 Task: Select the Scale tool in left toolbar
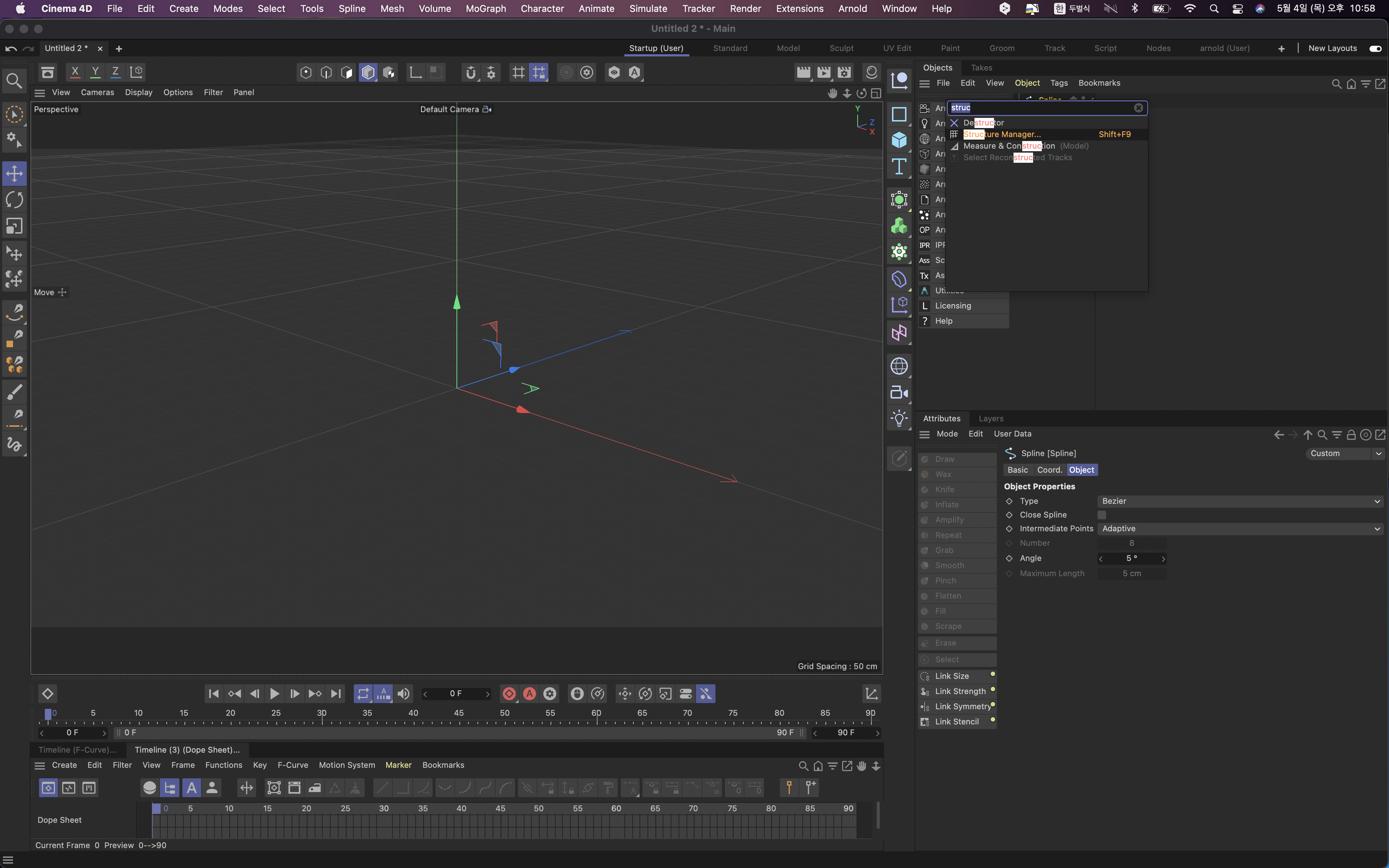[x=14, y=226]
